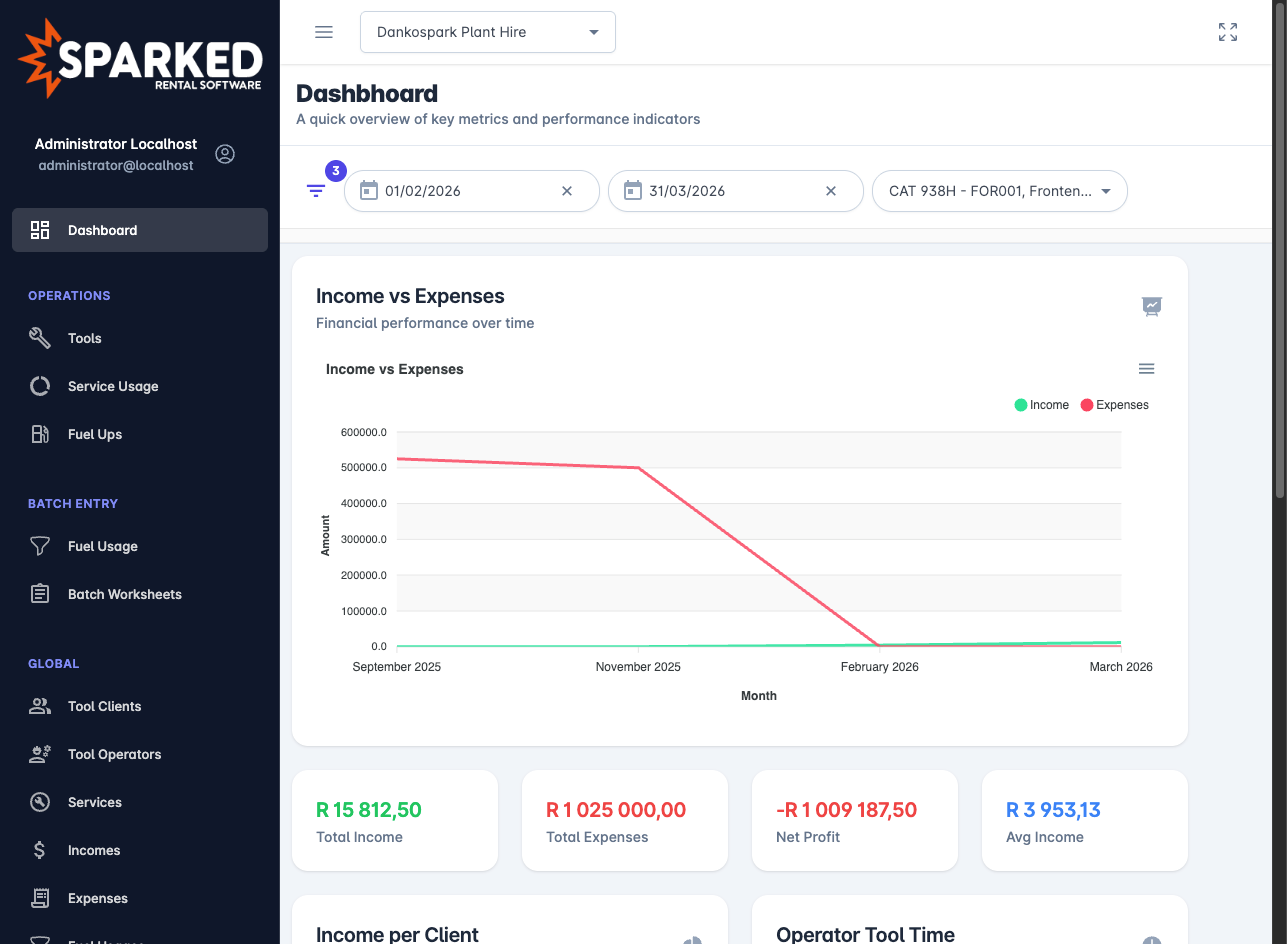Image resolution: width=1287 pixels, height=944 pixels.
Task: Clear the 01/02/2026 start date filter
Action: point(567,190)
